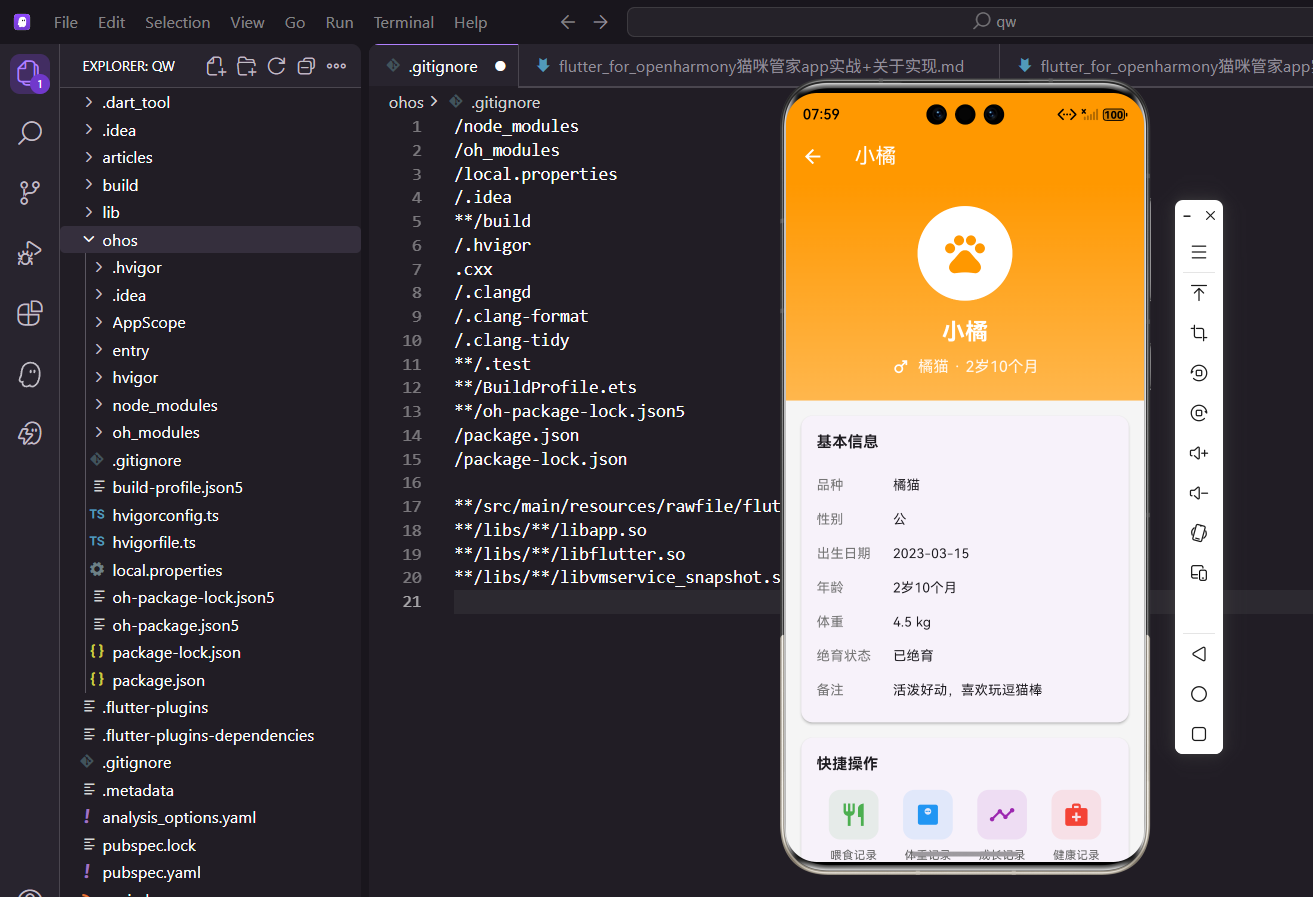
Task: Open the File menu
Action: (66, 22)
